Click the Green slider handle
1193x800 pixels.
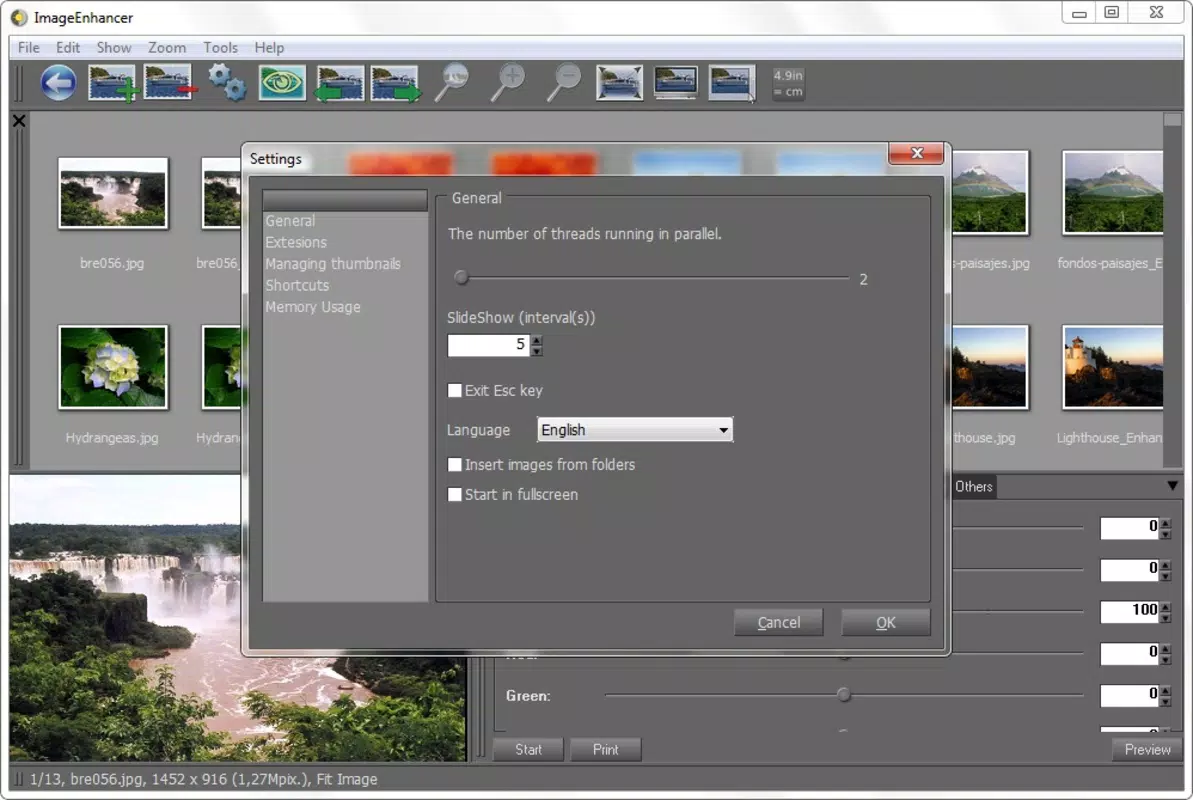(x=844, y=695)
